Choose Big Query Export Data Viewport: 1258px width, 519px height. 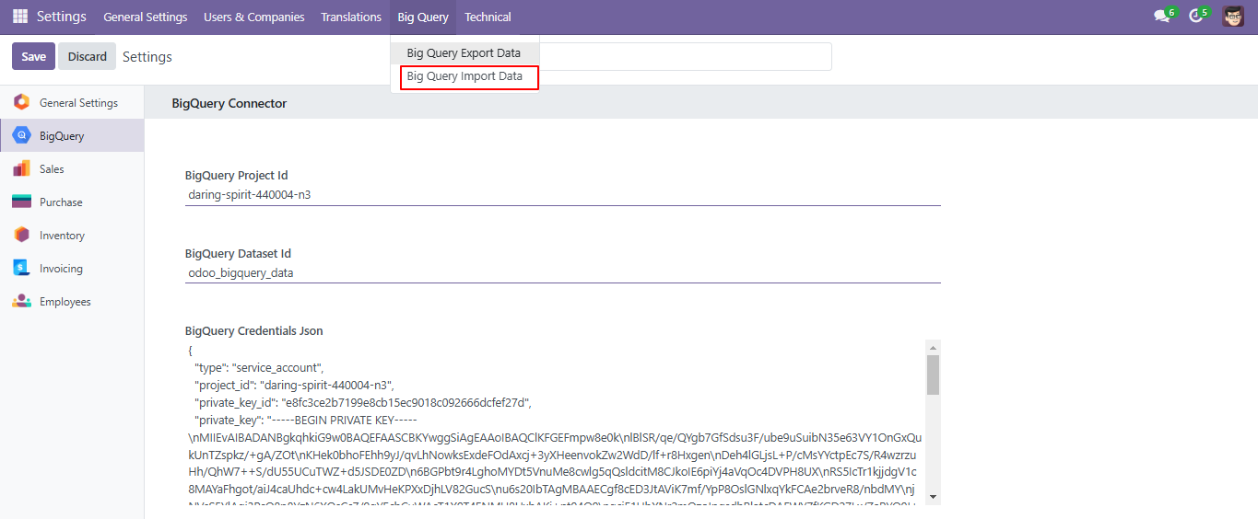(x=463, y=53)
